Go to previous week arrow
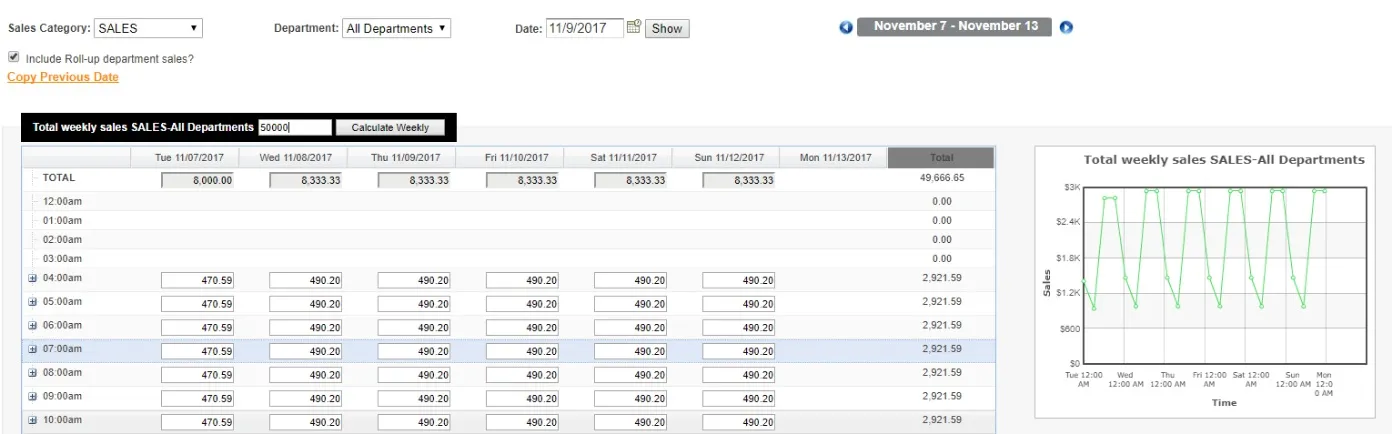Screen dimensions: 1392x434 846,27
